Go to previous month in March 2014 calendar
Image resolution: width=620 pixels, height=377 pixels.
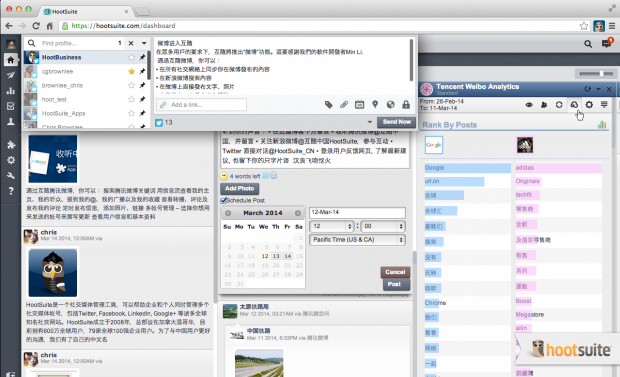(228, 213)
